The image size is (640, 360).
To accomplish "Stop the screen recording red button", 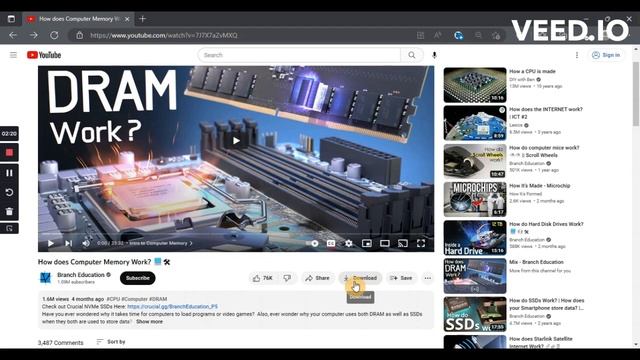I will coord(9,153).
